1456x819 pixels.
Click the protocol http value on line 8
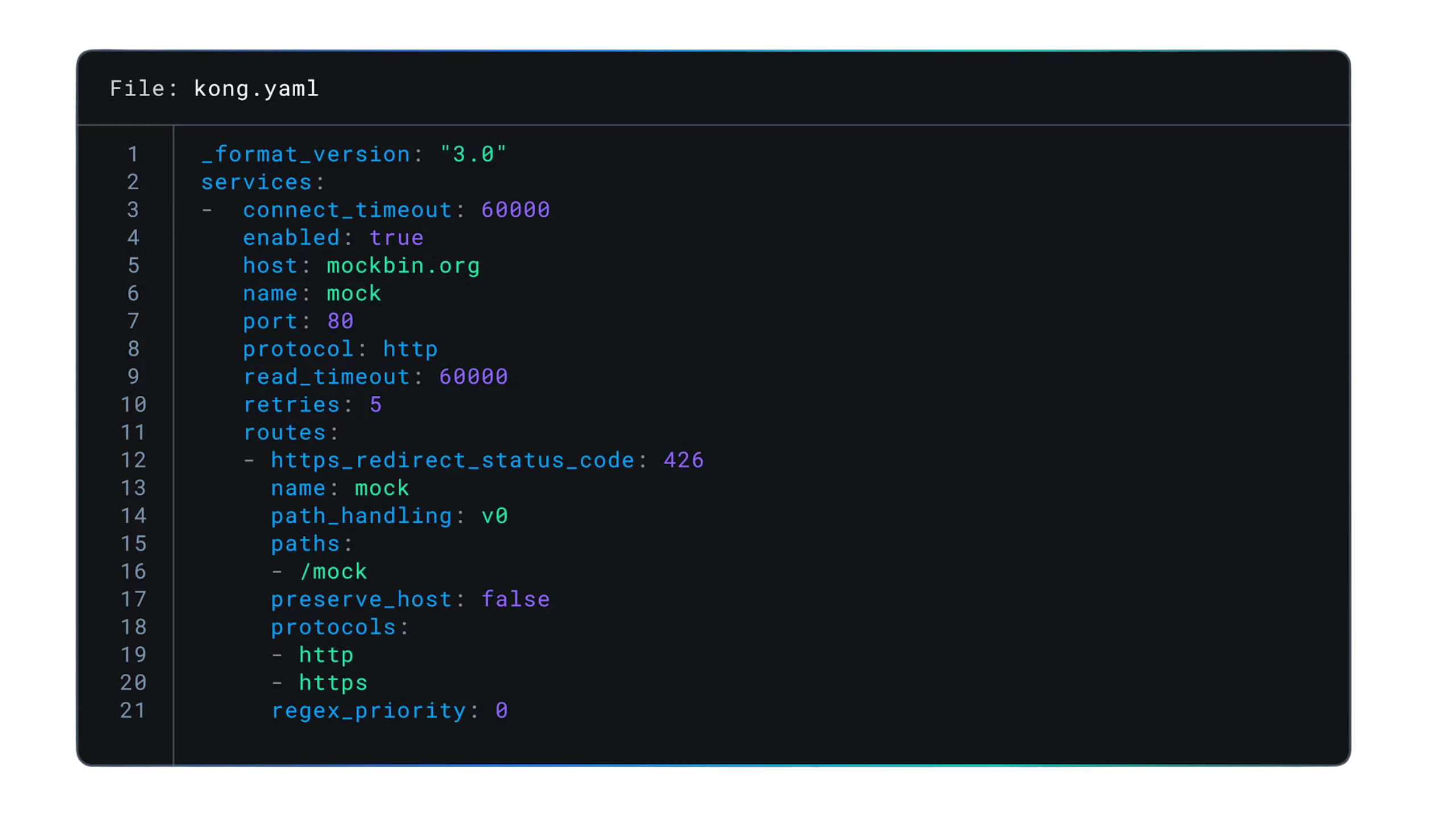[410, 349]
